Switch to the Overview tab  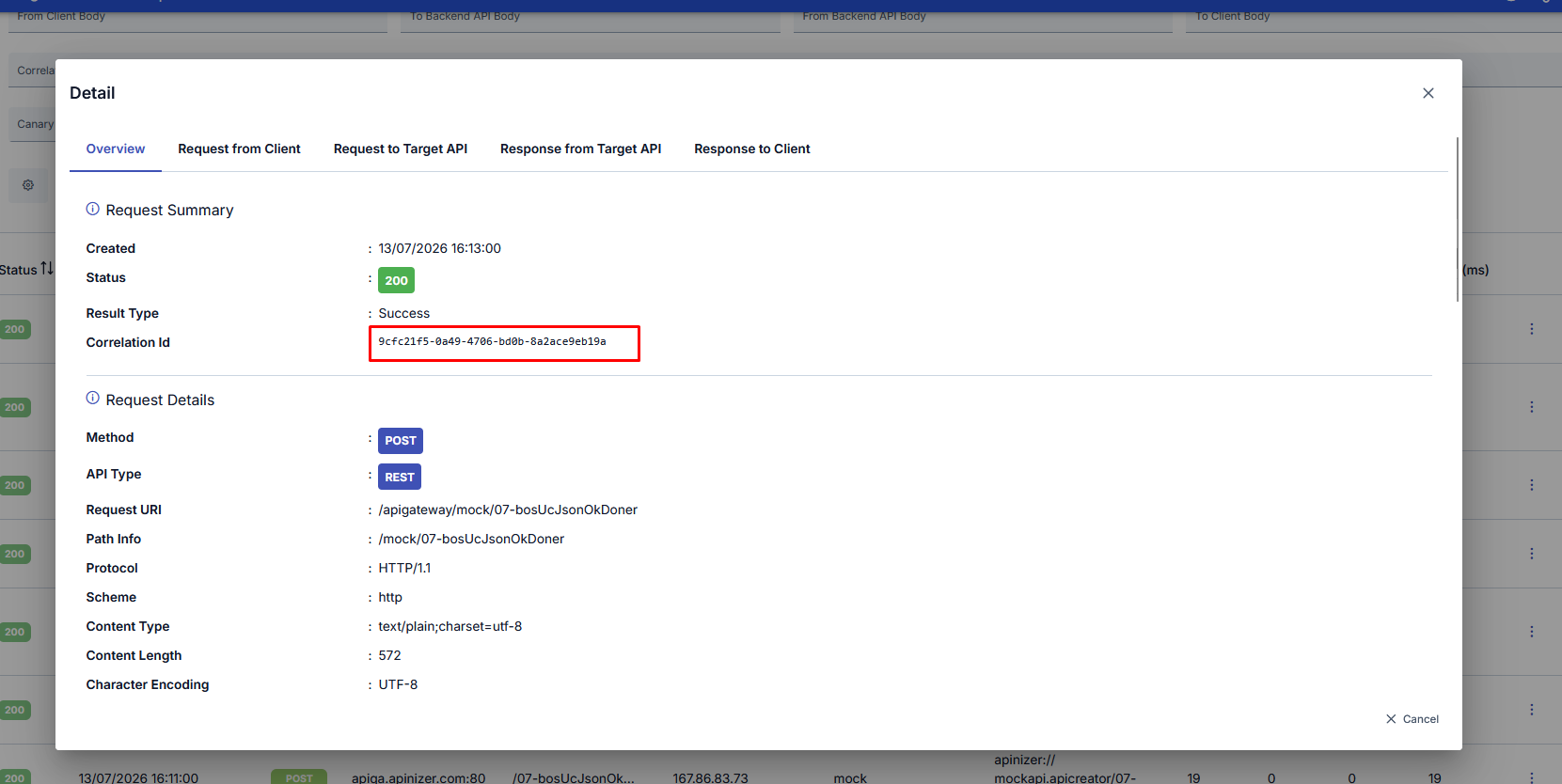point(116,149)
